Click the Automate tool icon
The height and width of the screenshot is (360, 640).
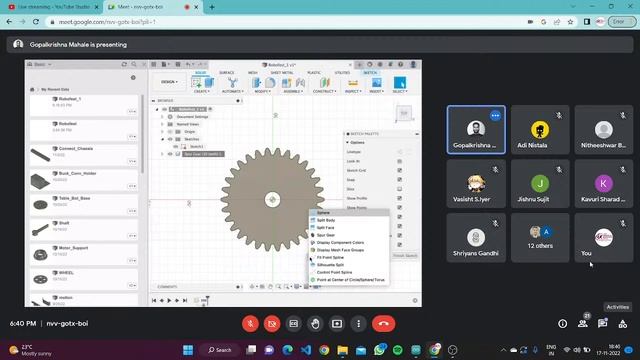point(233,82)
